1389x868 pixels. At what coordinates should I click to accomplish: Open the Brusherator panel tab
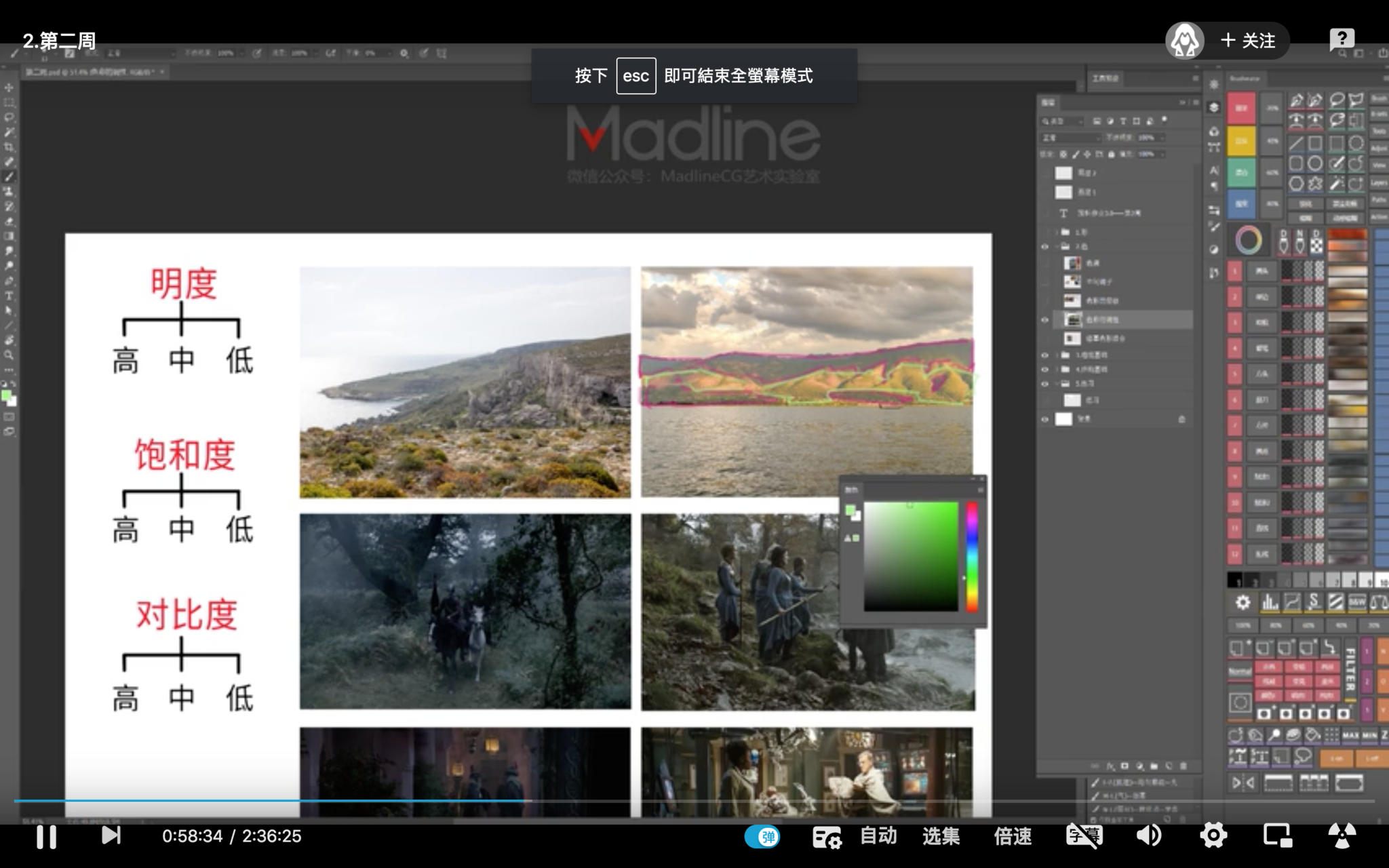coord(1245,79)
